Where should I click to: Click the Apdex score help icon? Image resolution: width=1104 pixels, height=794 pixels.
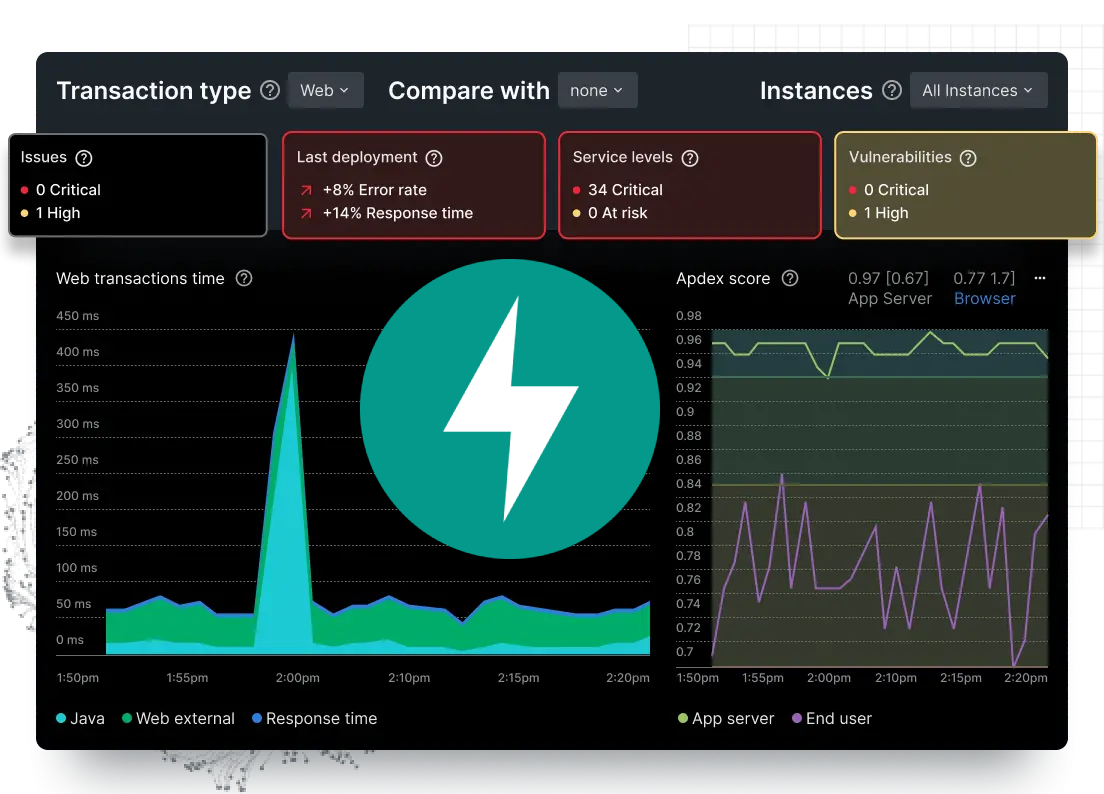coord(790,279)
